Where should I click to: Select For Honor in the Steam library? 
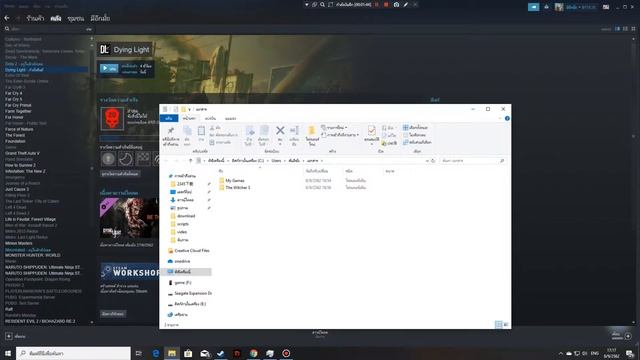[14, 117]
